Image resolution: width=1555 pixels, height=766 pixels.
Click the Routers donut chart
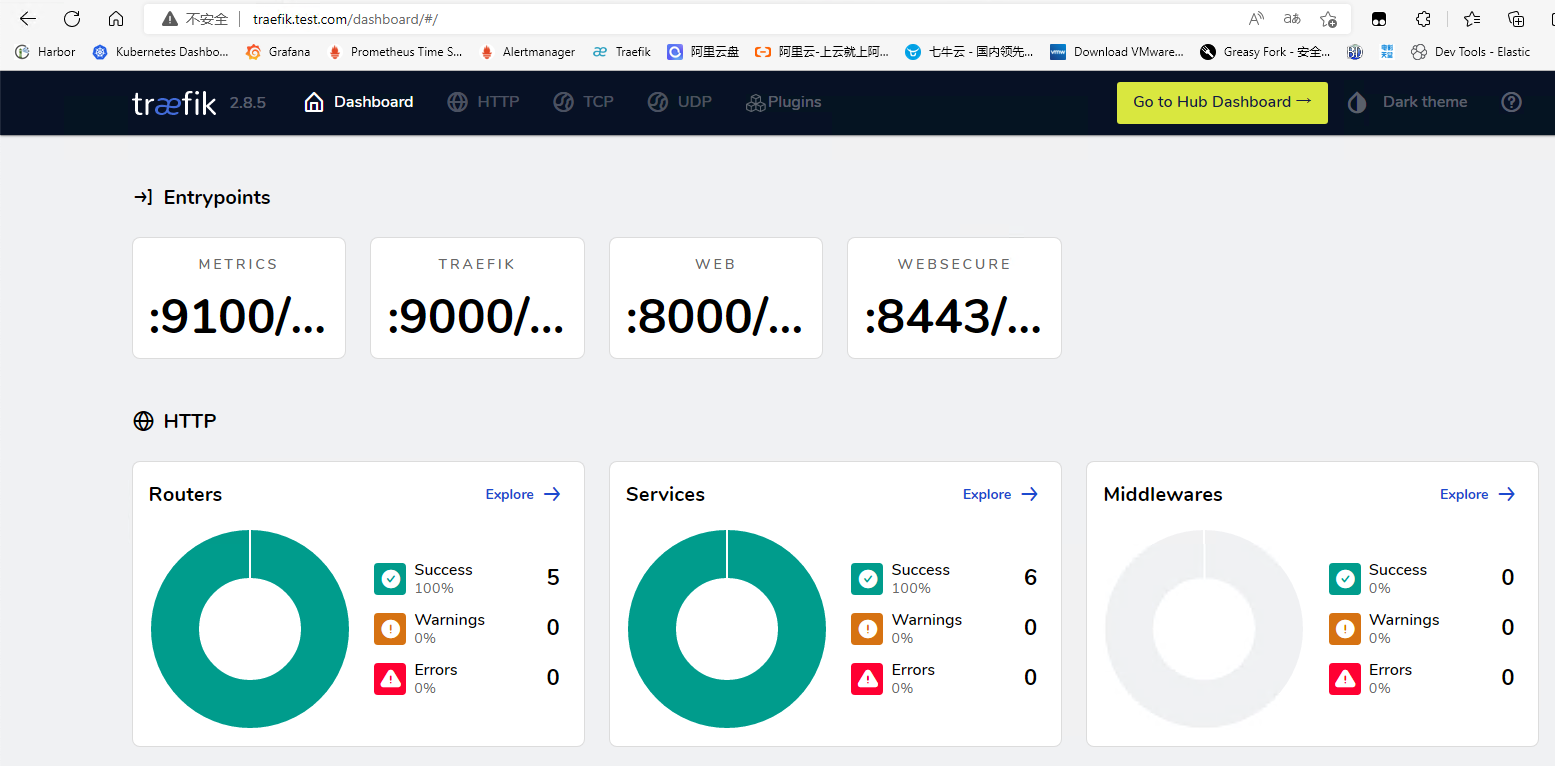point(250,628)
